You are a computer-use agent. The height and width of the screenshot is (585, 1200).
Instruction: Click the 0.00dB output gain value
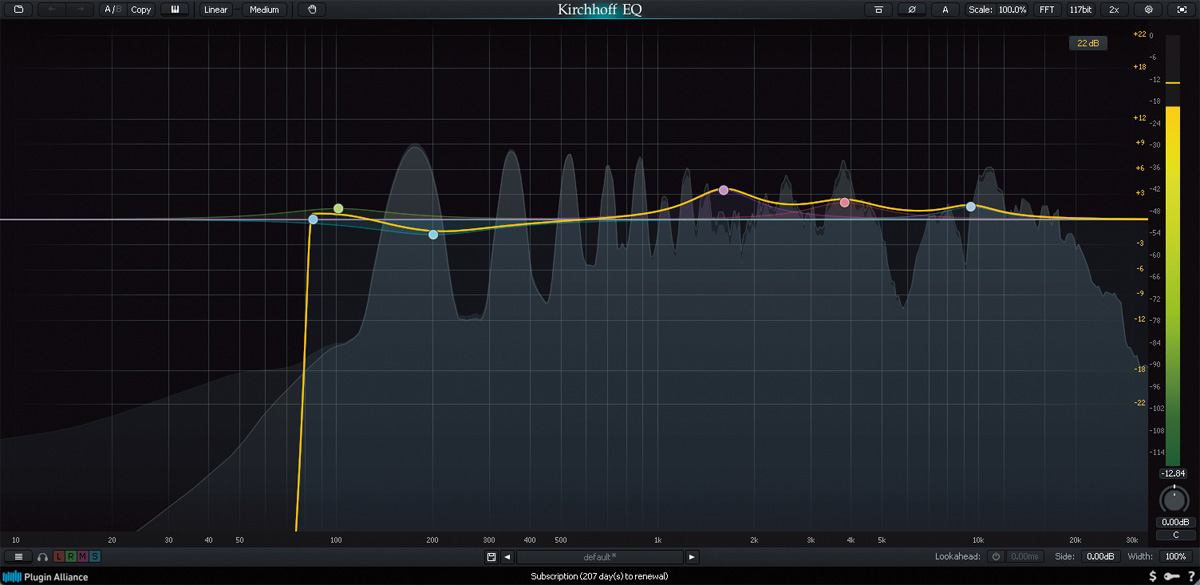click(x=1174, y=522)
